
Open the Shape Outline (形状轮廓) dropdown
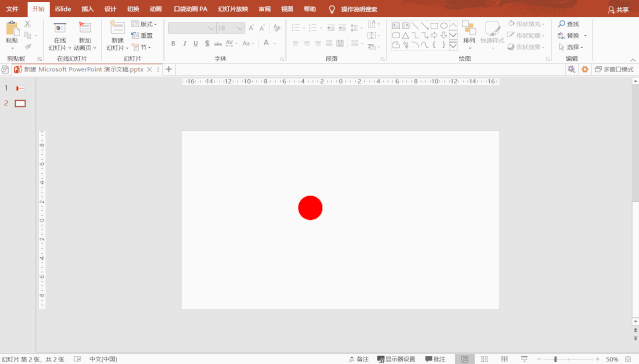[x=526, y=35]
